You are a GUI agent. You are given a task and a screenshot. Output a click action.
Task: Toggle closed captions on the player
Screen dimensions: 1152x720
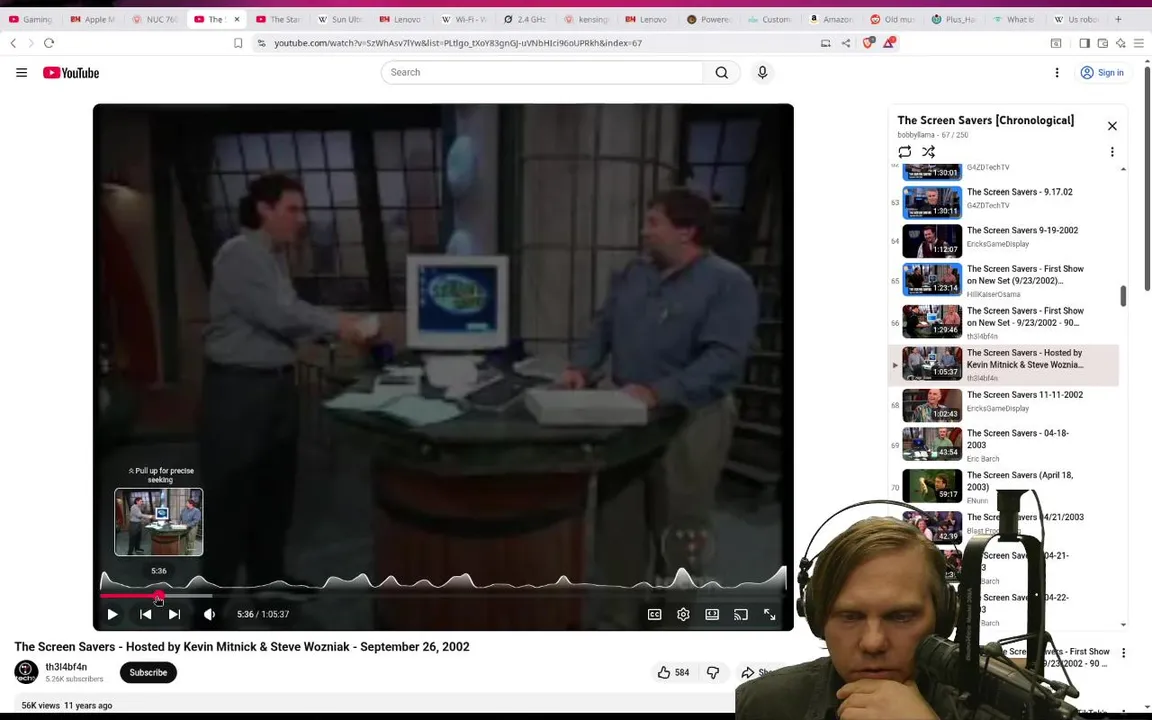655,614
